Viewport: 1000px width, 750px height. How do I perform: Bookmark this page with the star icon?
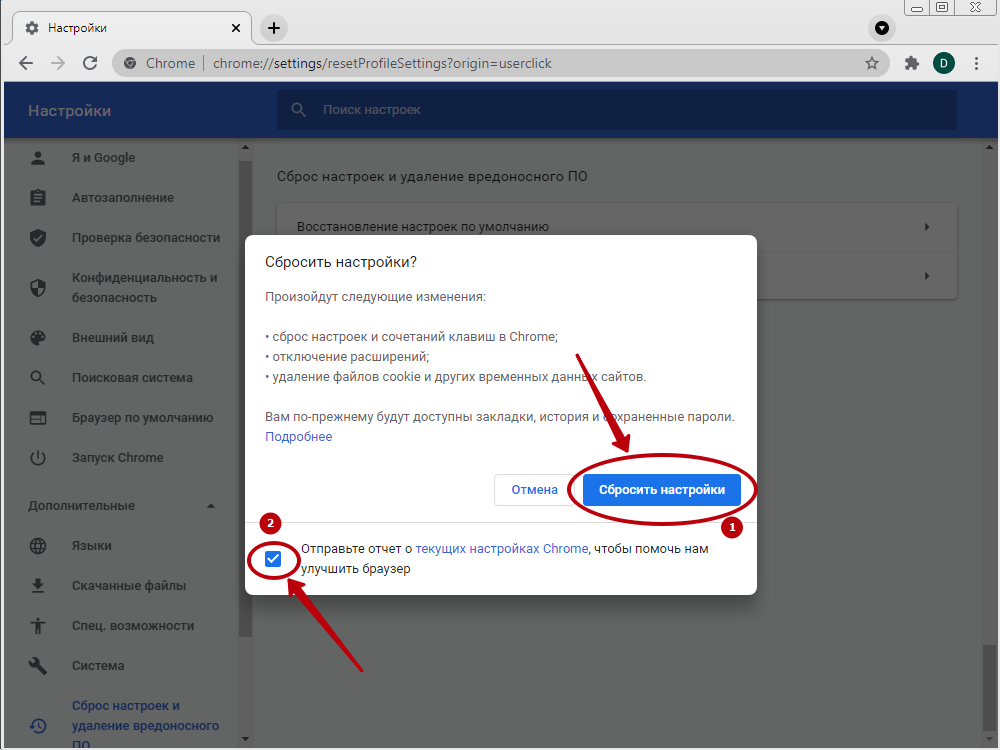[x=871, y=63]
